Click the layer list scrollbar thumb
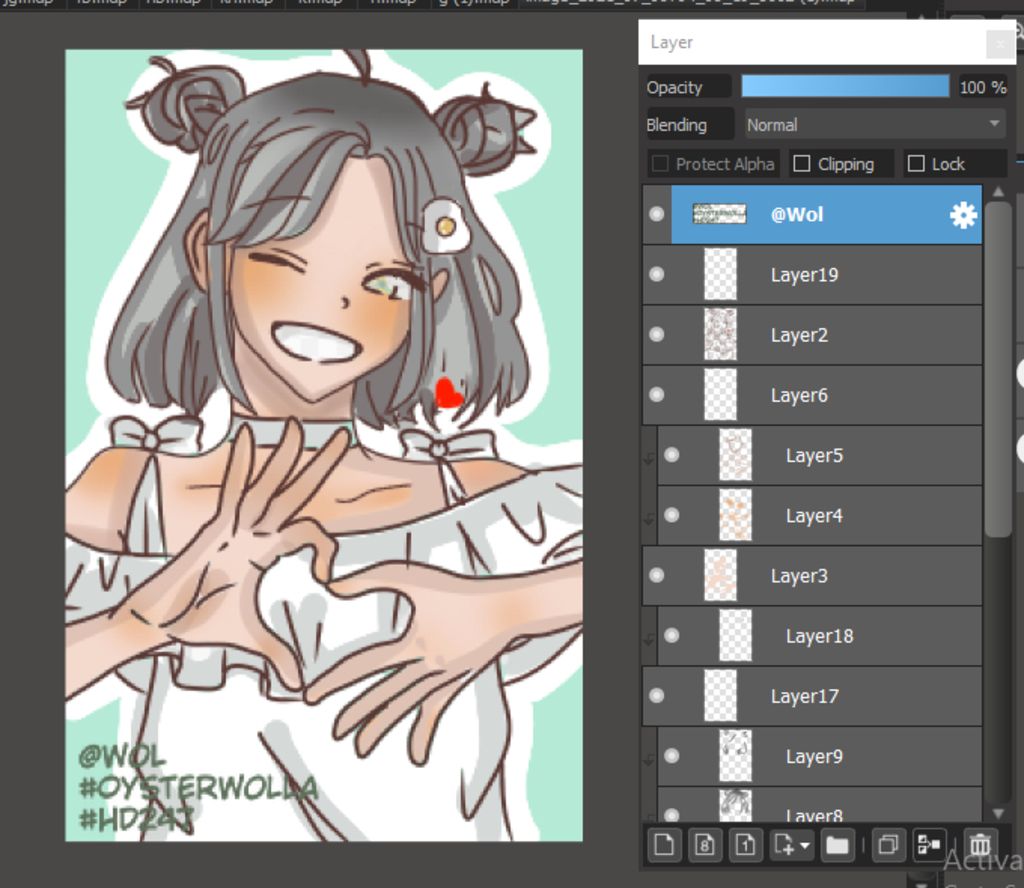This screenshot has height=888, width=1024. pyautogui.click(x=998, y=369)
